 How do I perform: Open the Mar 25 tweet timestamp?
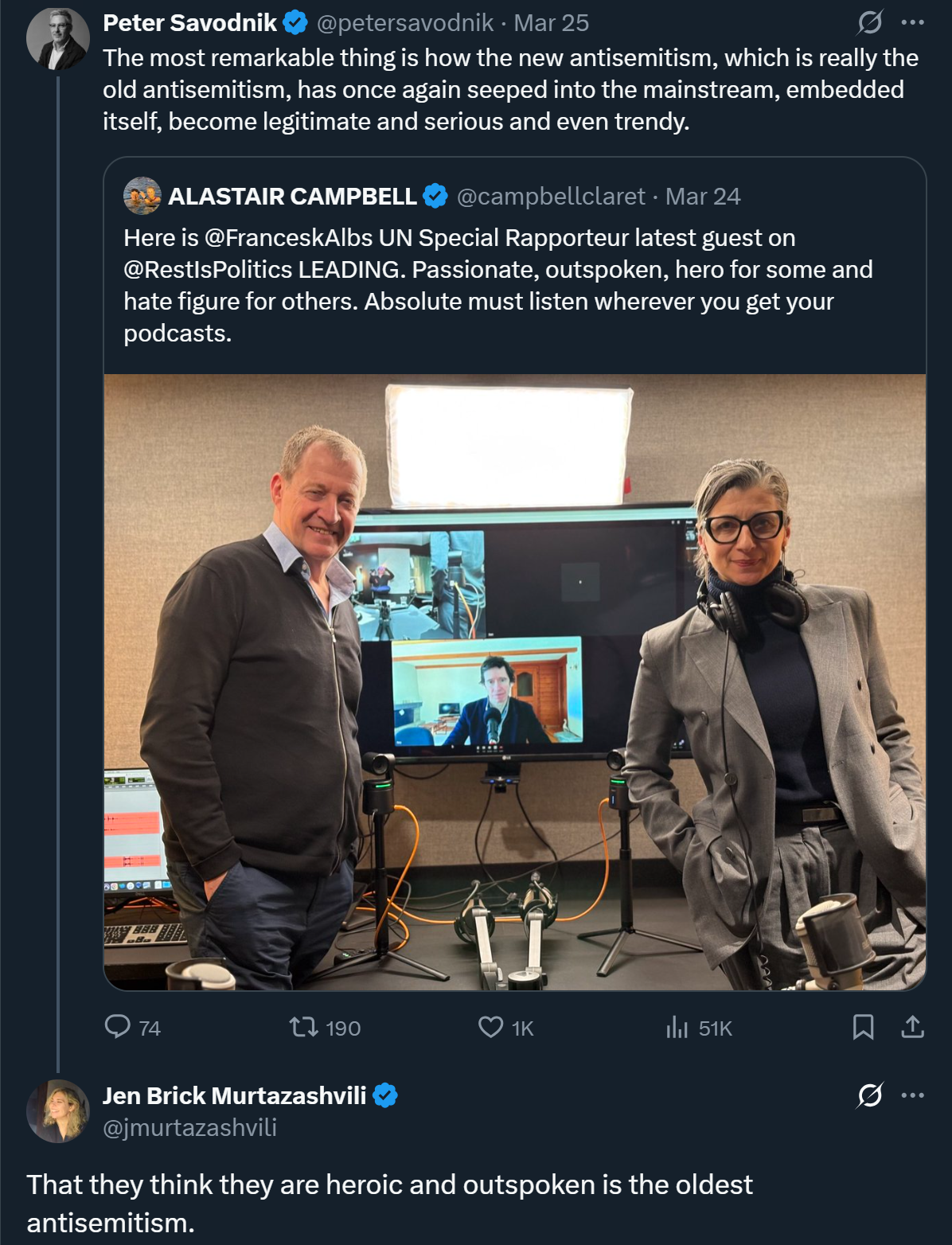click(x=551, y=23)
